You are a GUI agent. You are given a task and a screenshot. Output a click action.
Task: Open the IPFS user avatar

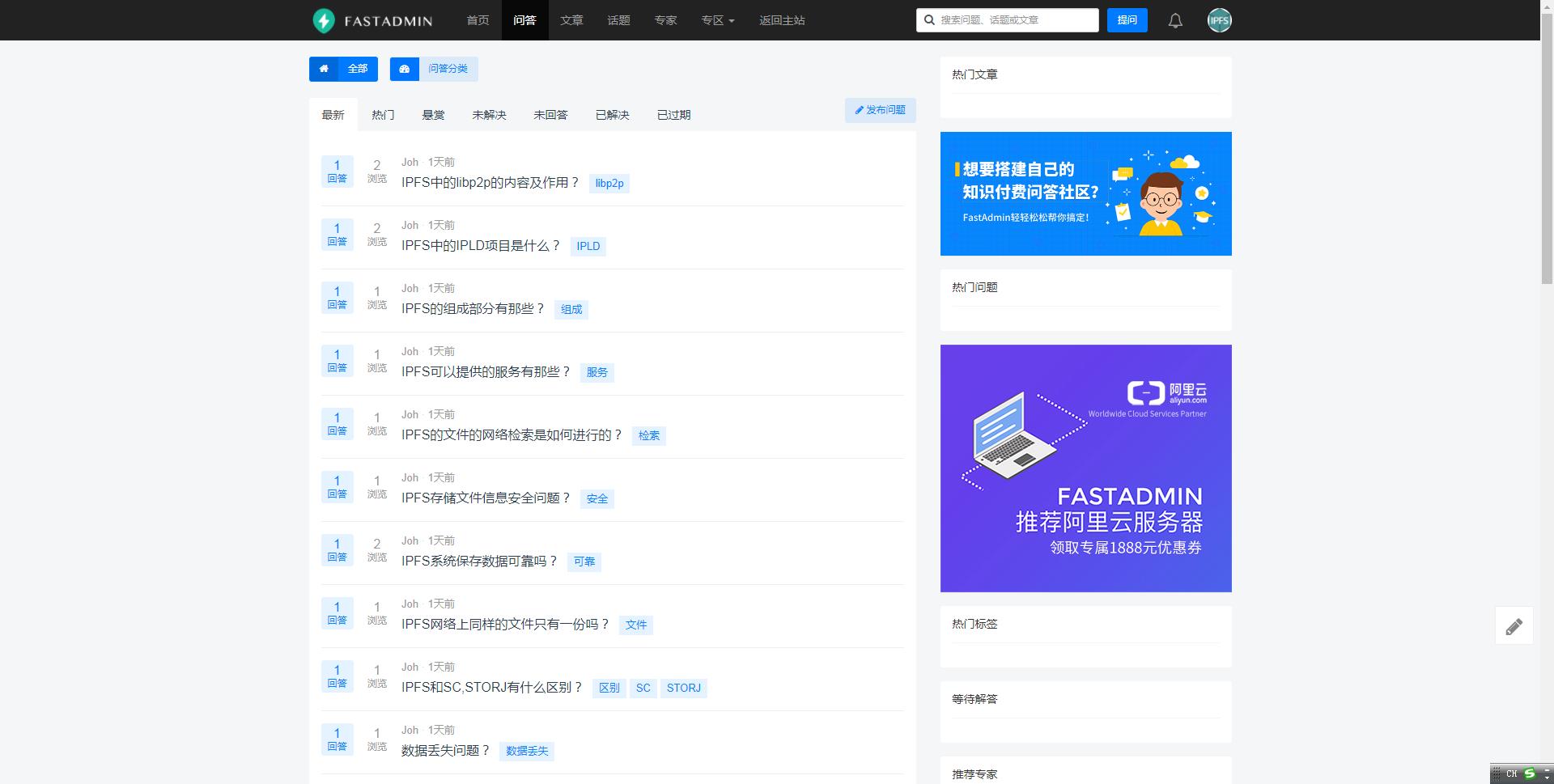(x=1219, y=20)
